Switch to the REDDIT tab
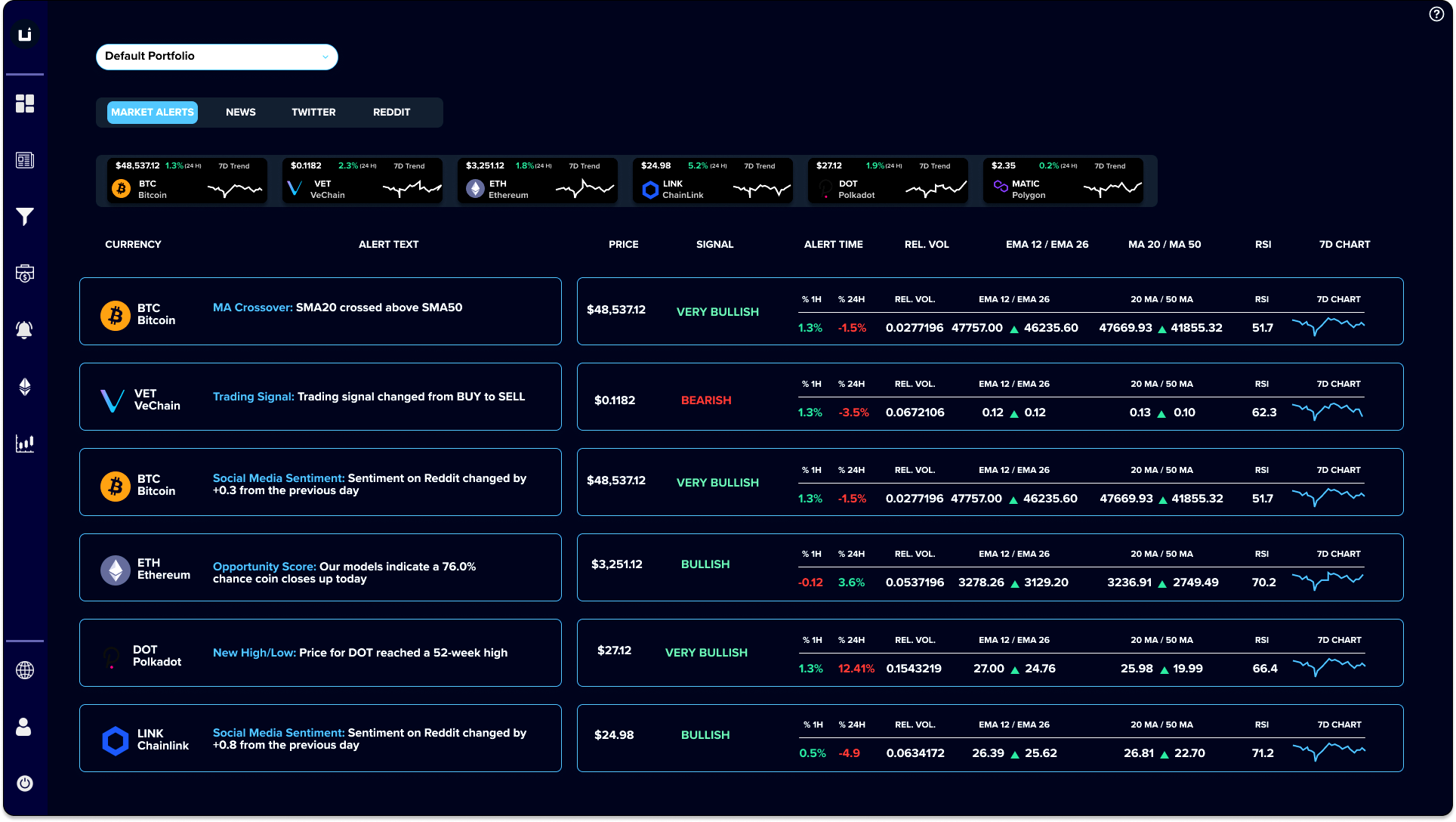Screen dimensions: 1456x822 click(390, 112)
